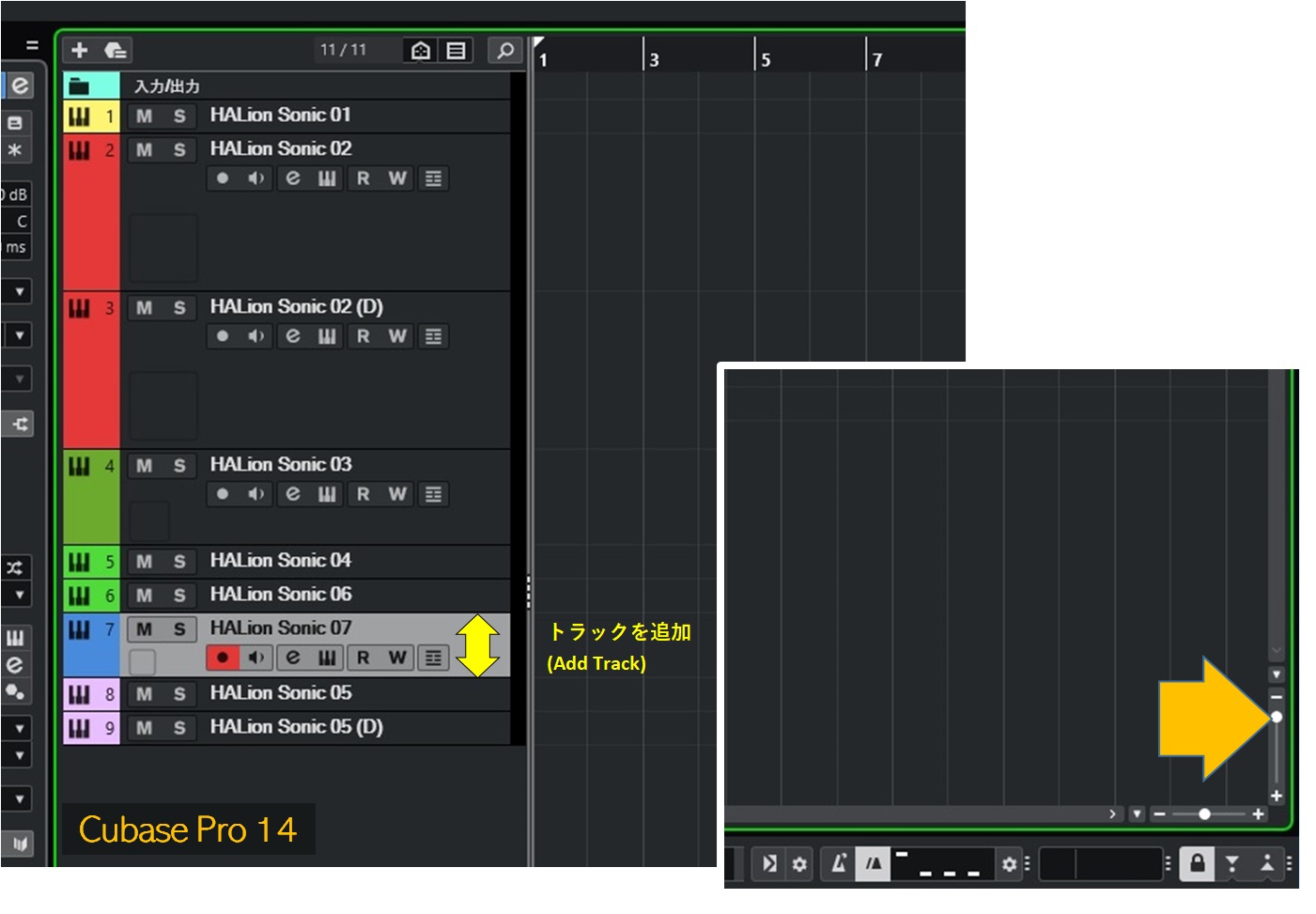The height and width of the screenshot is (914, 1316).
Task: Toggle monitor speaker on HALion Sonic 07
Action: point(256,658)
